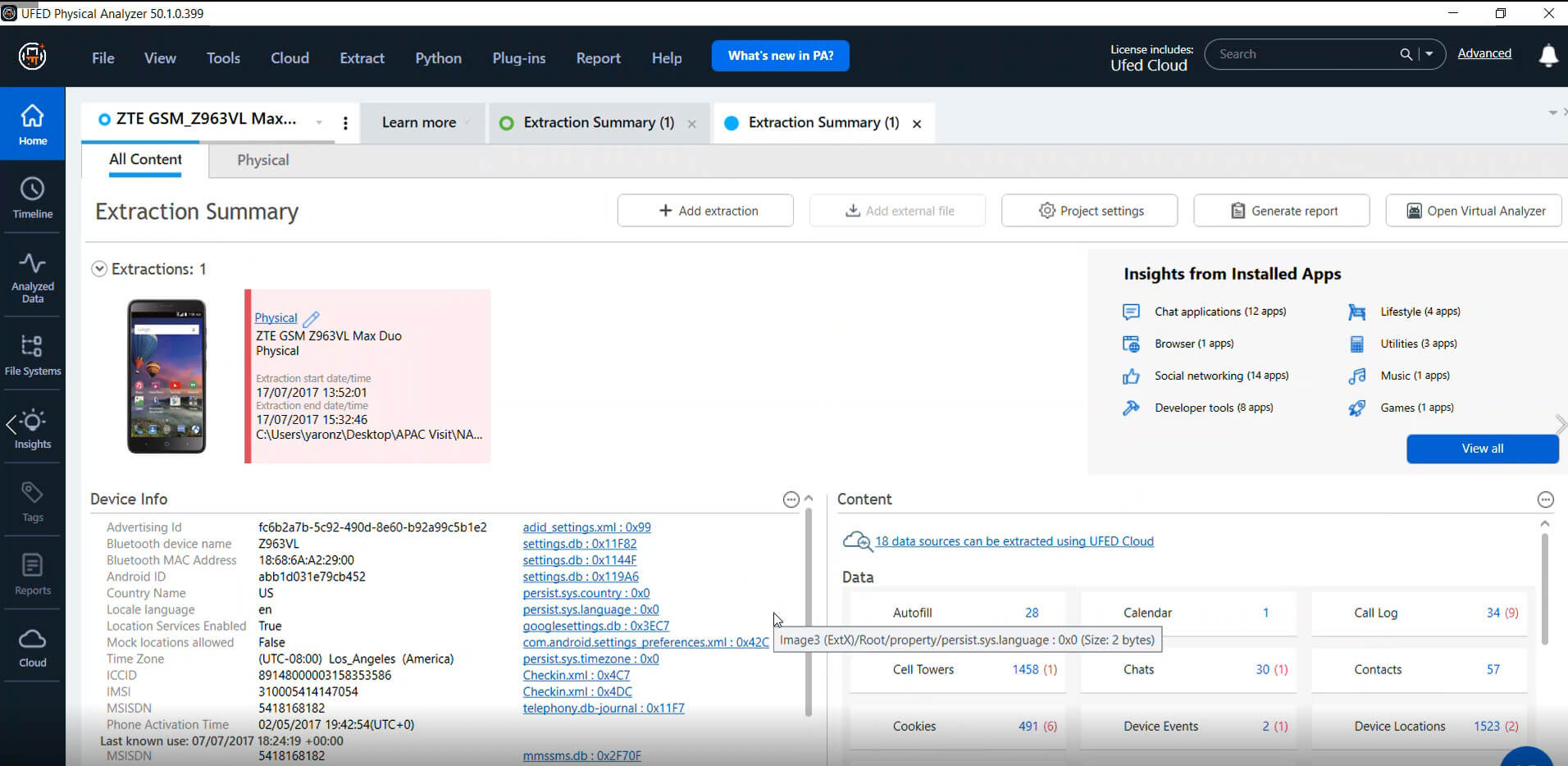This screenshot has height=766, width=1568.
Task: Open the Reports sidebar panel
Action: tap(33, 574)
